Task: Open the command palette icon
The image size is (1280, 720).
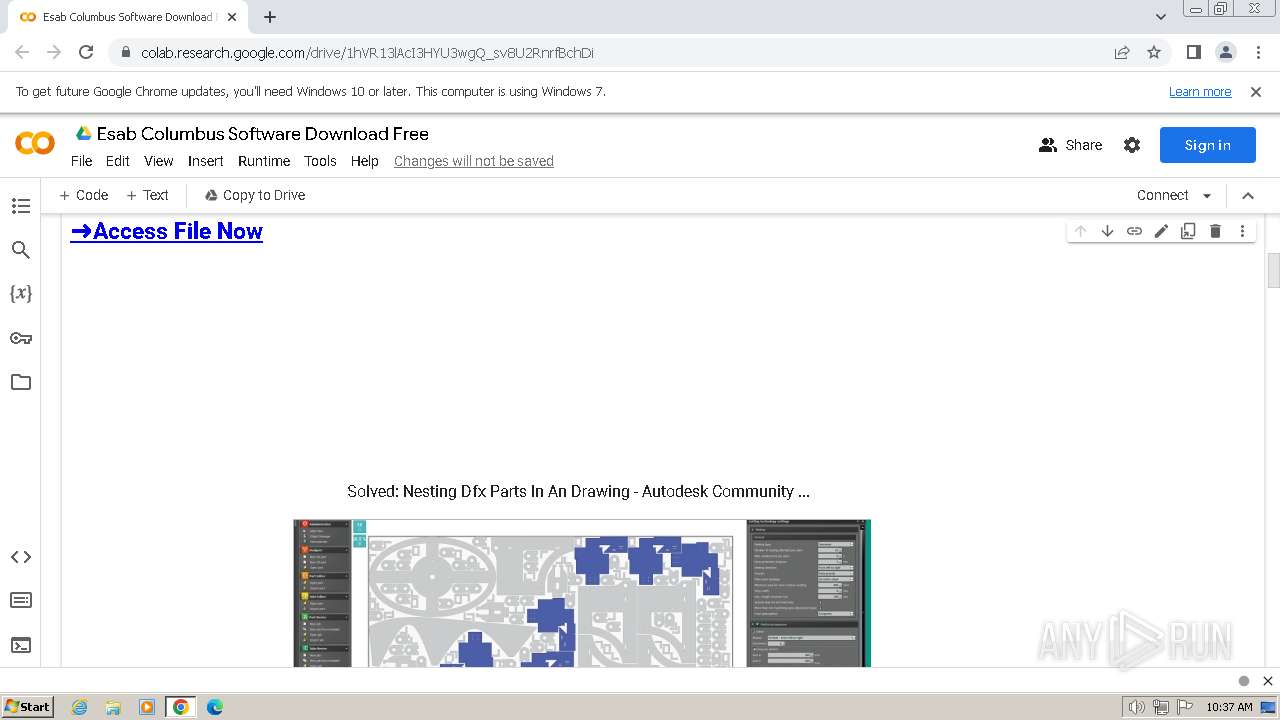Action: tap(21, 601)
